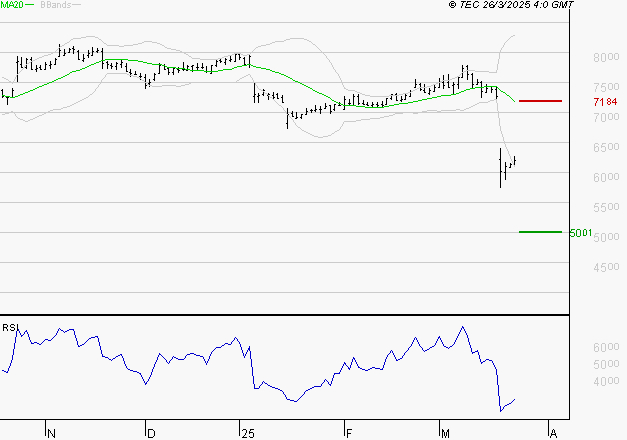The image size is (627, 440).
Task: Click the 7500 price axis label
Action: 606,87
